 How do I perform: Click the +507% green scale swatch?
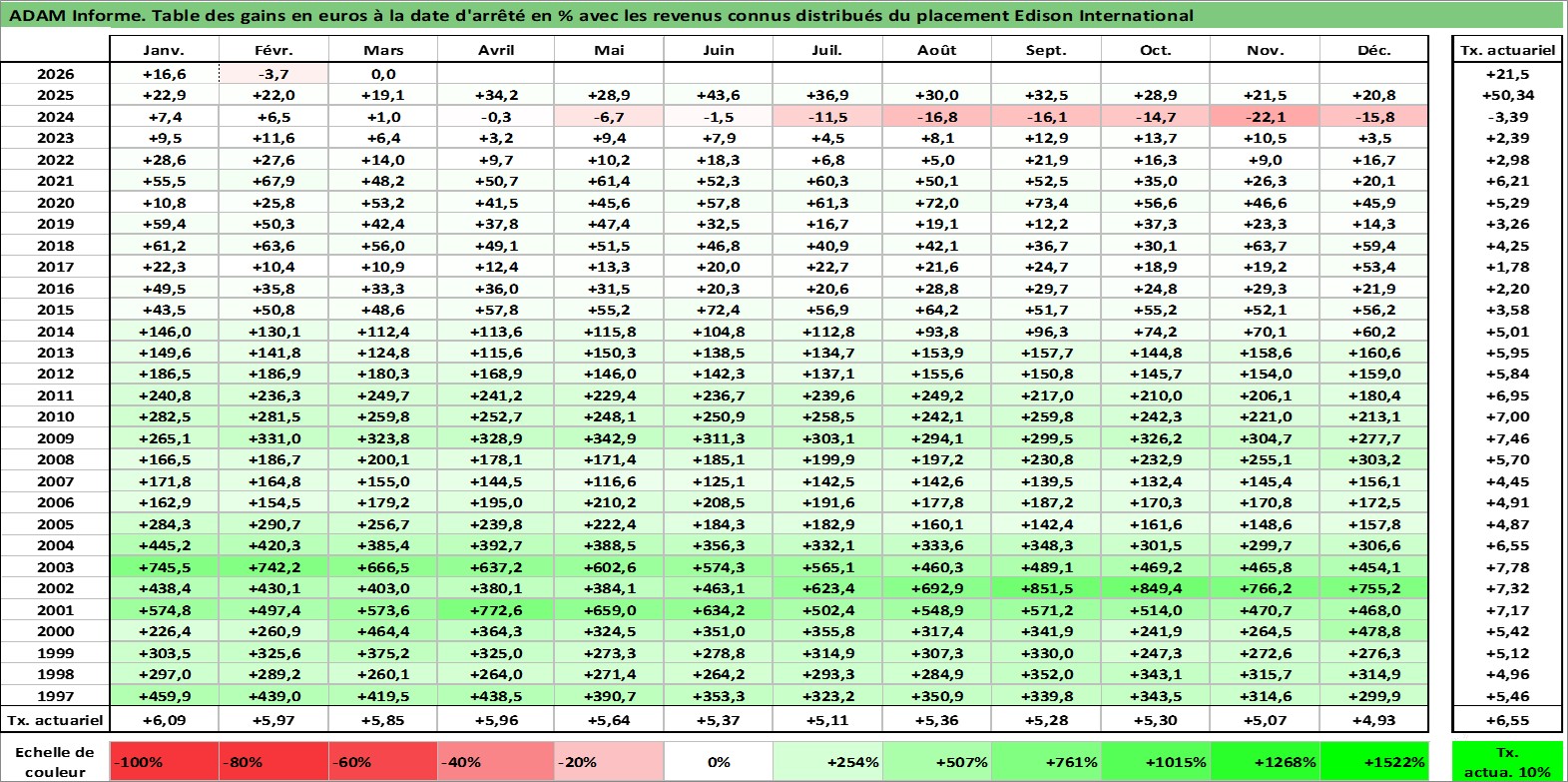pyautogui.click(x=937, y=762)
